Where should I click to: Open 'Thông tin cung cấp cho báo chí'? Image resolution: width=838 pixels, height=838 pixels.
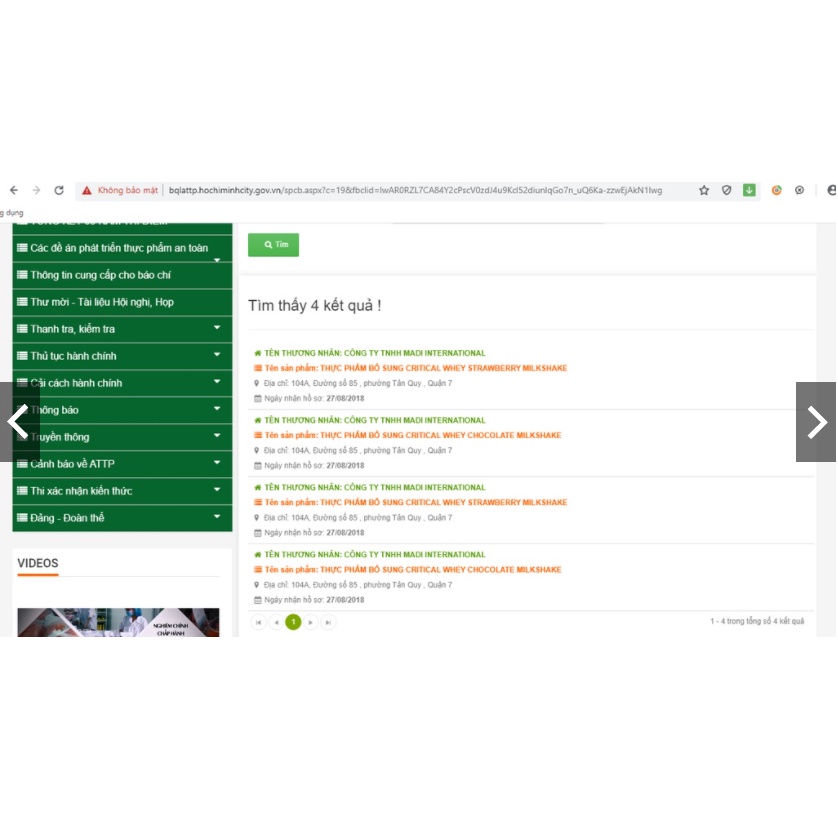point(100,275)
